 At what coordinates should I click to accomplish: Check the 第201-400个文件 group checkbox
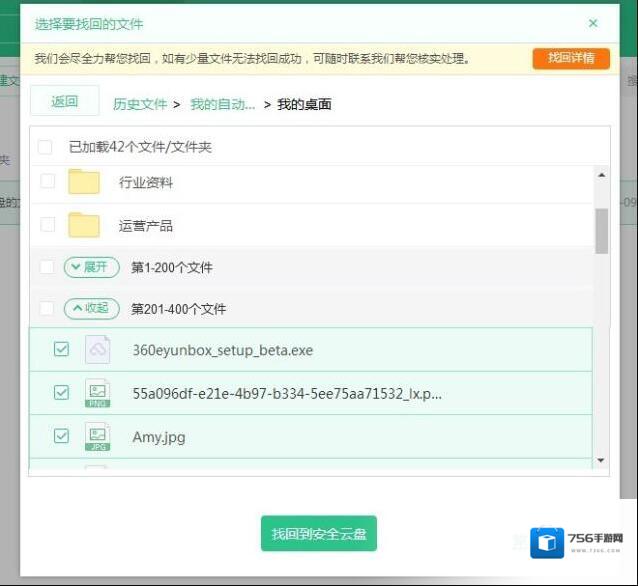tap(47, 308)
